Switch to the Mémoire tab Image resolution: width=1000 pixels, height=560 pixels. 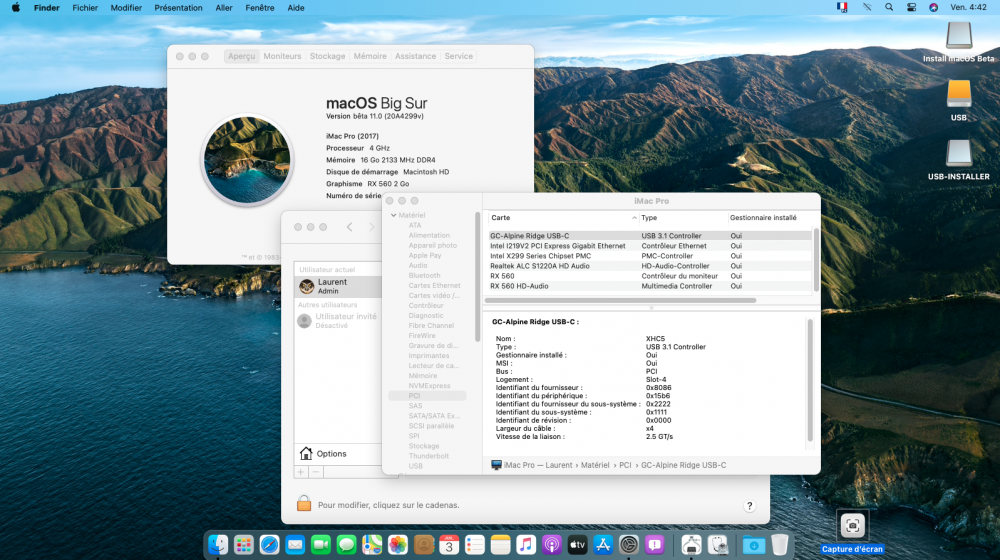(x=370, y=56)
